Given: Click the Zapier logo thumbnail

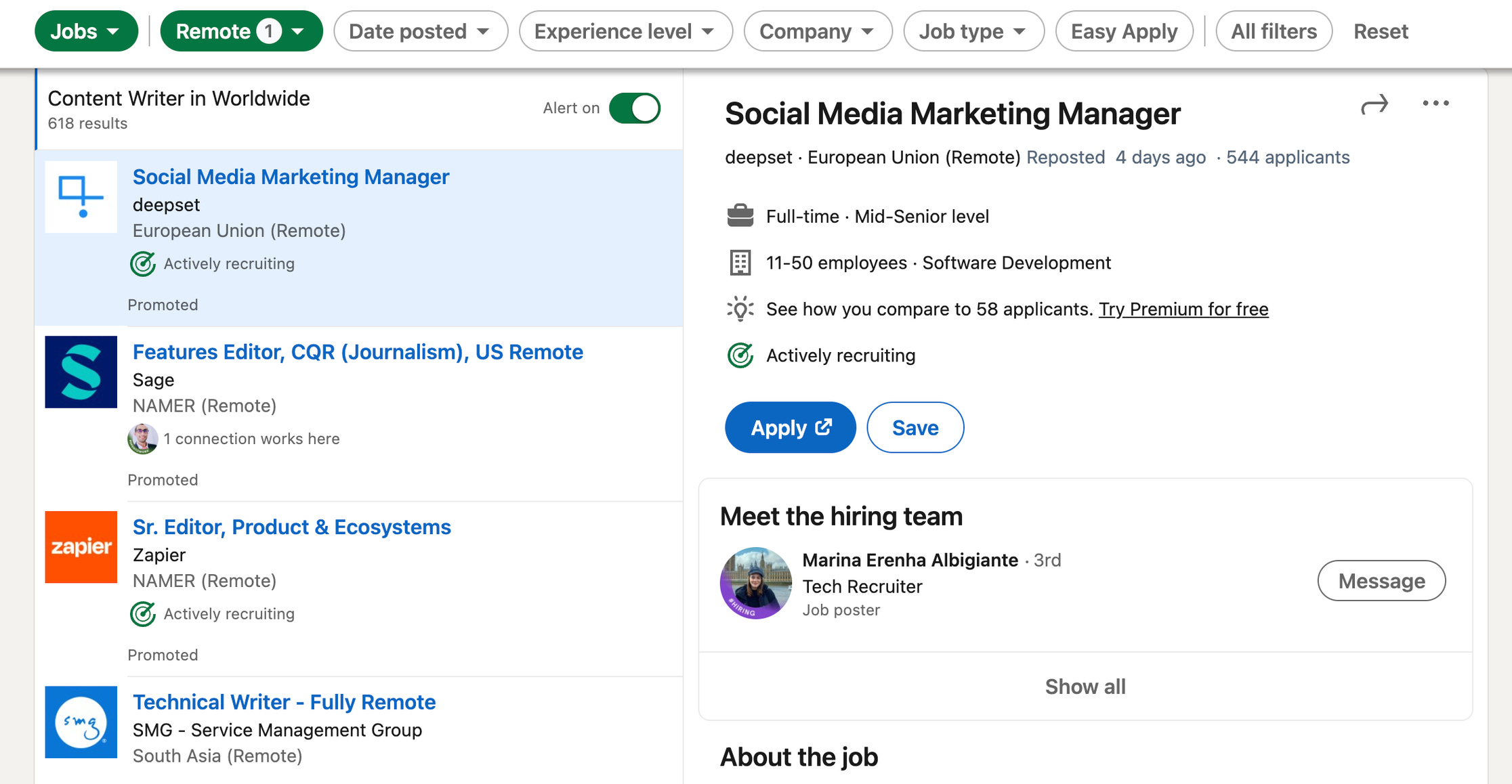Looking at the screenshot, I should click(81, 547).
